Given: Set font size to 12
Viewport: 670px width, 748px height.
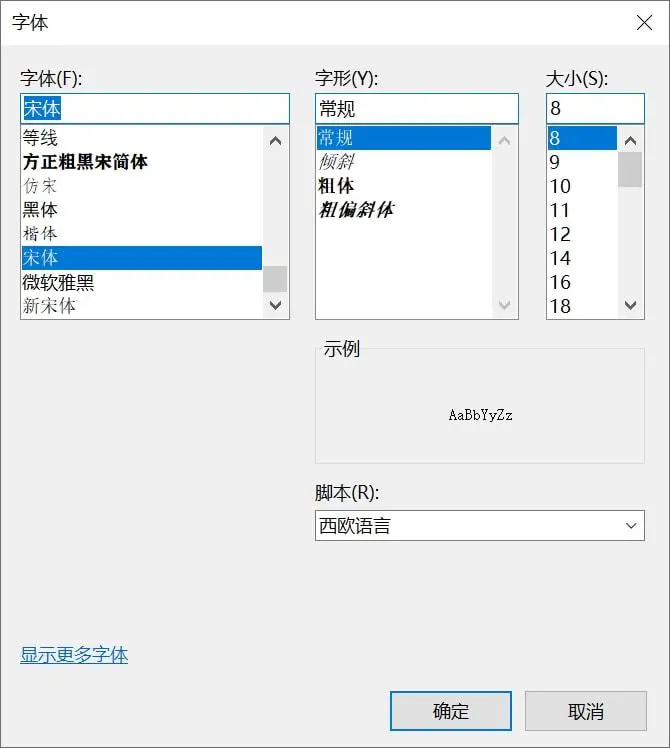Looking at the screenshot, I should point(560,234).
